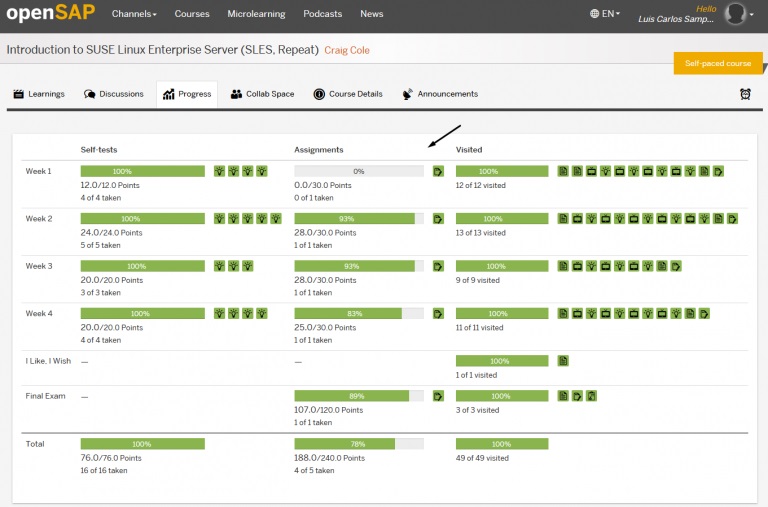
Task: Open Final Exam assignment icon beside 89% bar
Action: (438, 396)
